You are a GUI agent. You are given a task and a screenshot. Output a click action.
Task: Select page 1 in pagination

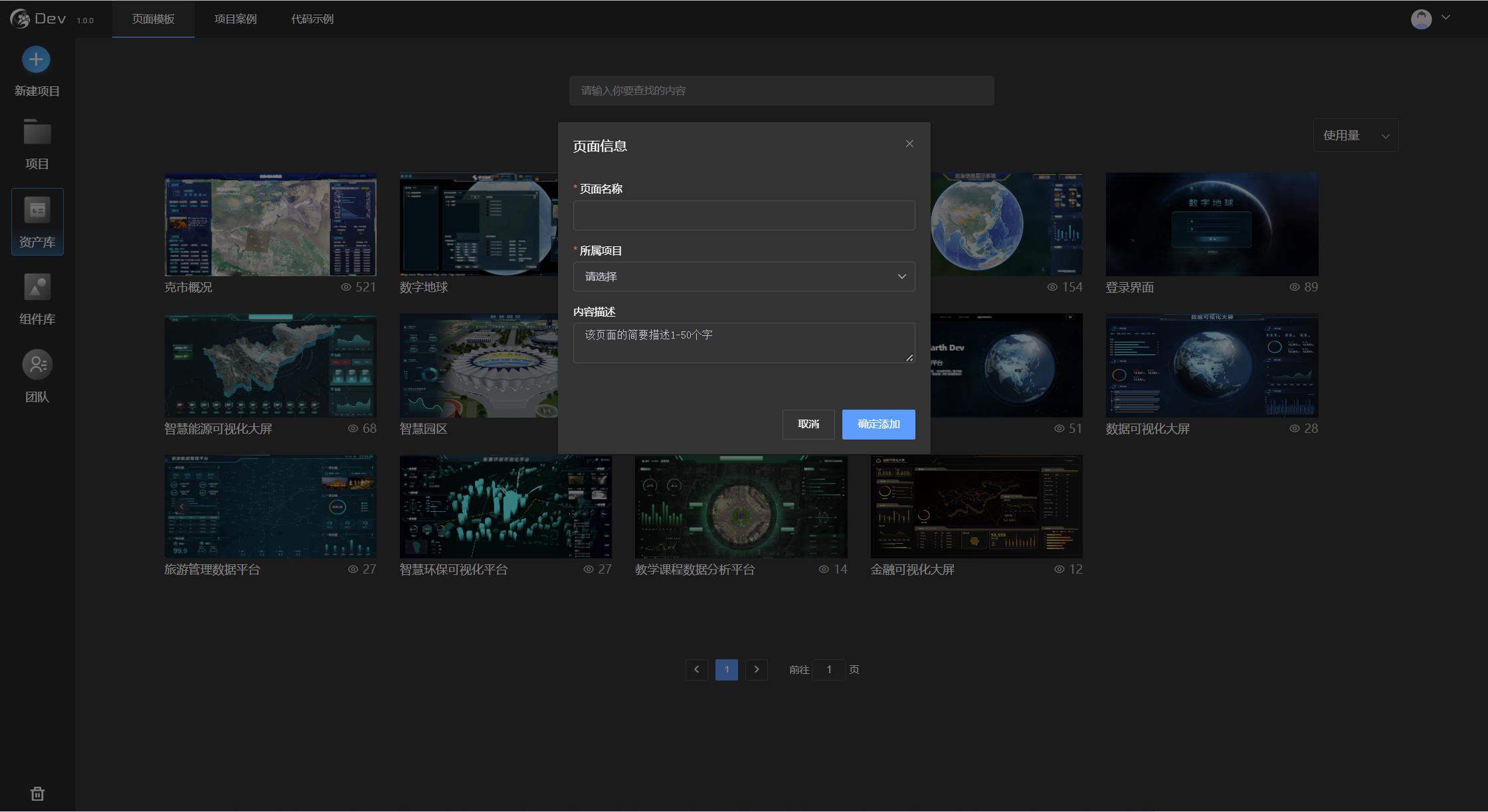(x=727, y=669)
